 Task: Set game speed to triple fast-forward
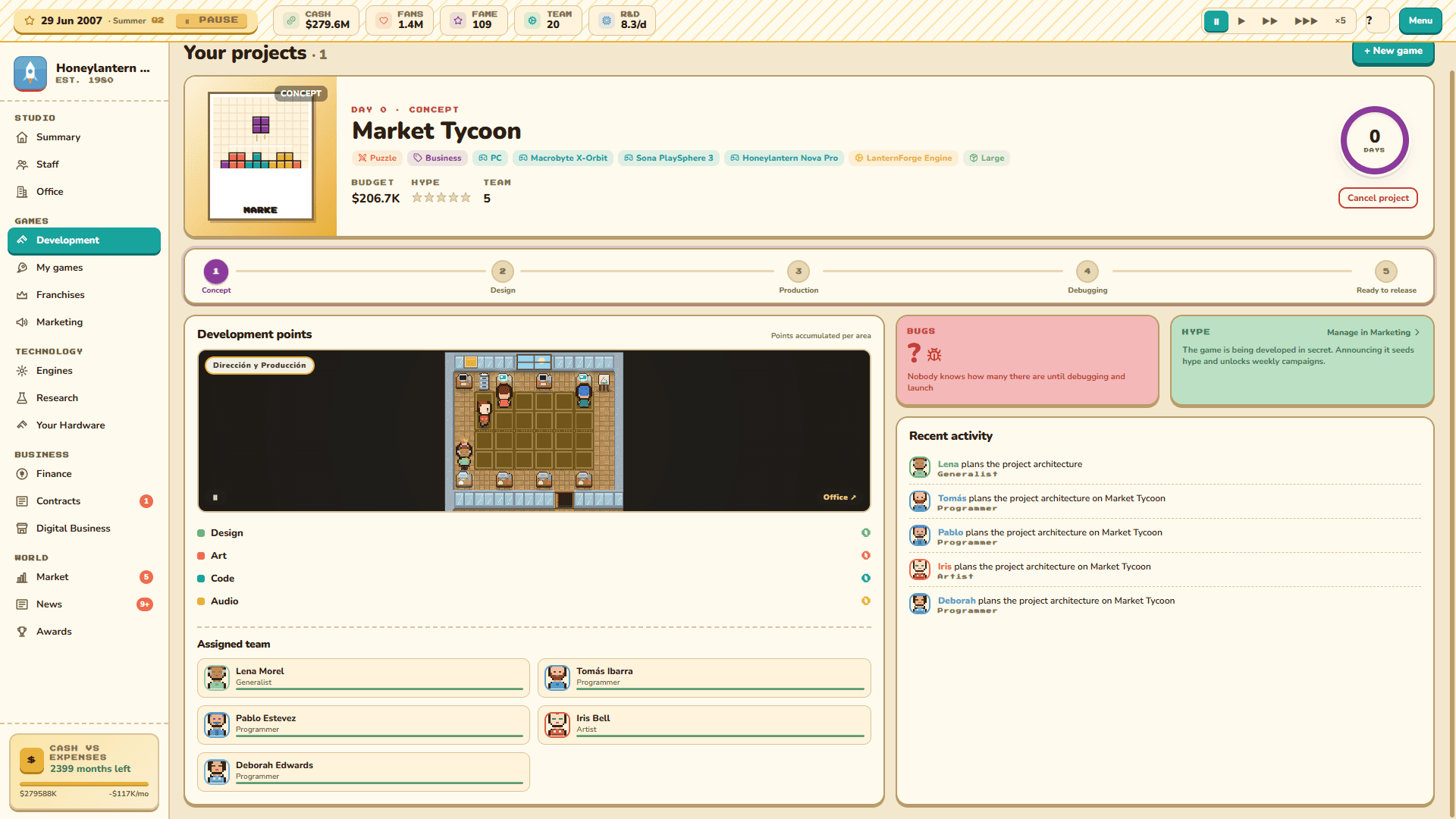1306,21
